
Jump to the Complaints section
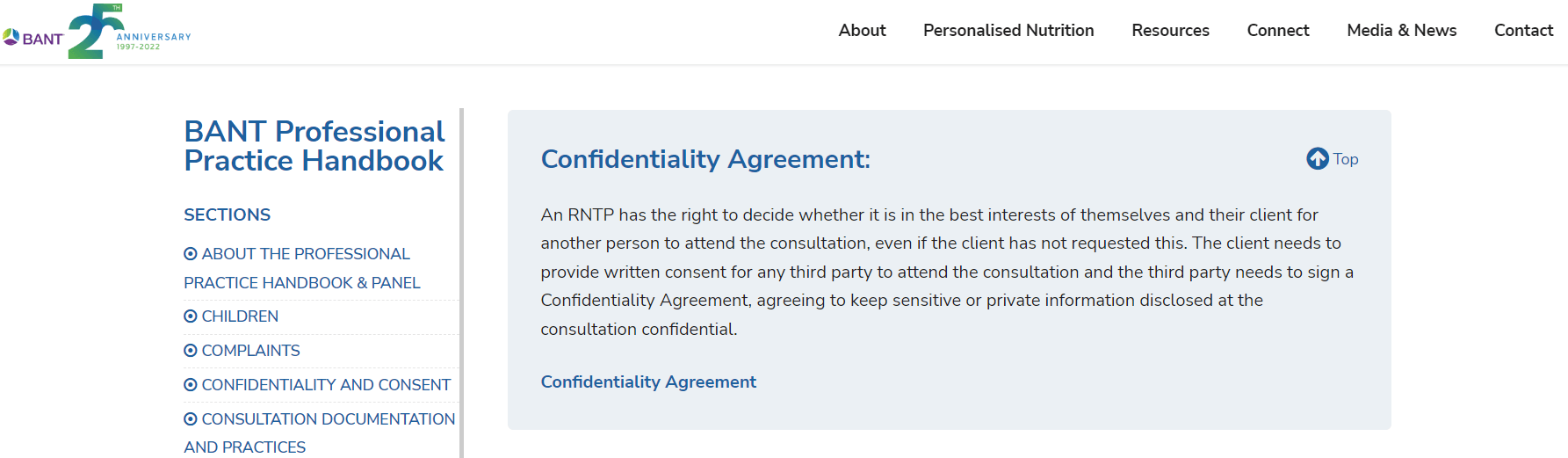pyautogui.click(x=250, y=351)
